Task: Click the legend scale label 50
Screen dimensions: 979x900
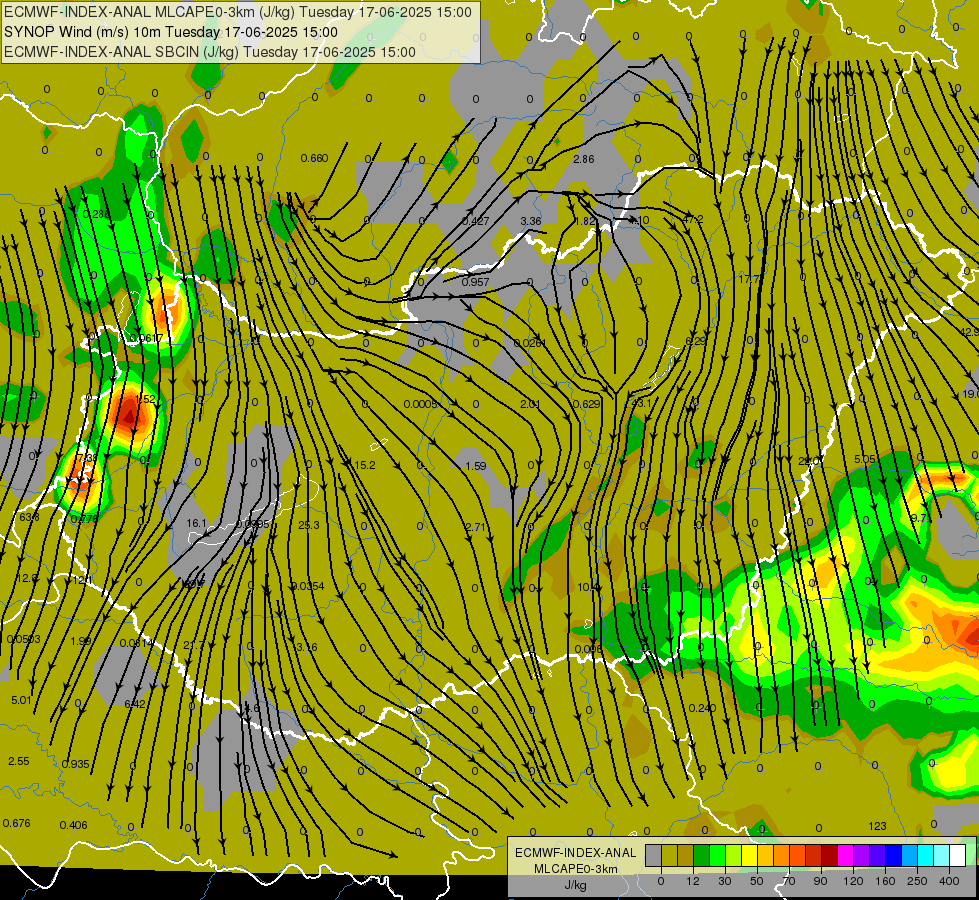Action: 757,881
